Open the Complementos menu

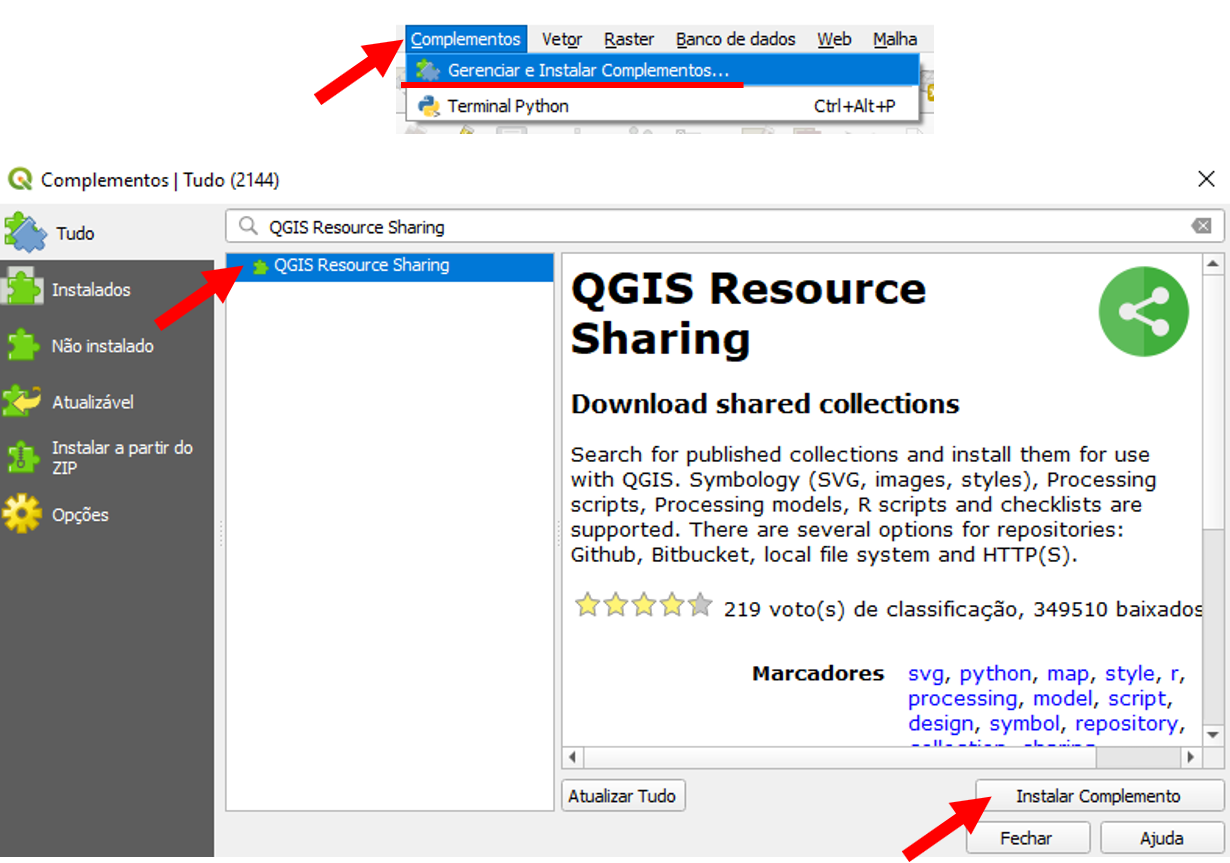pos(465,39)
